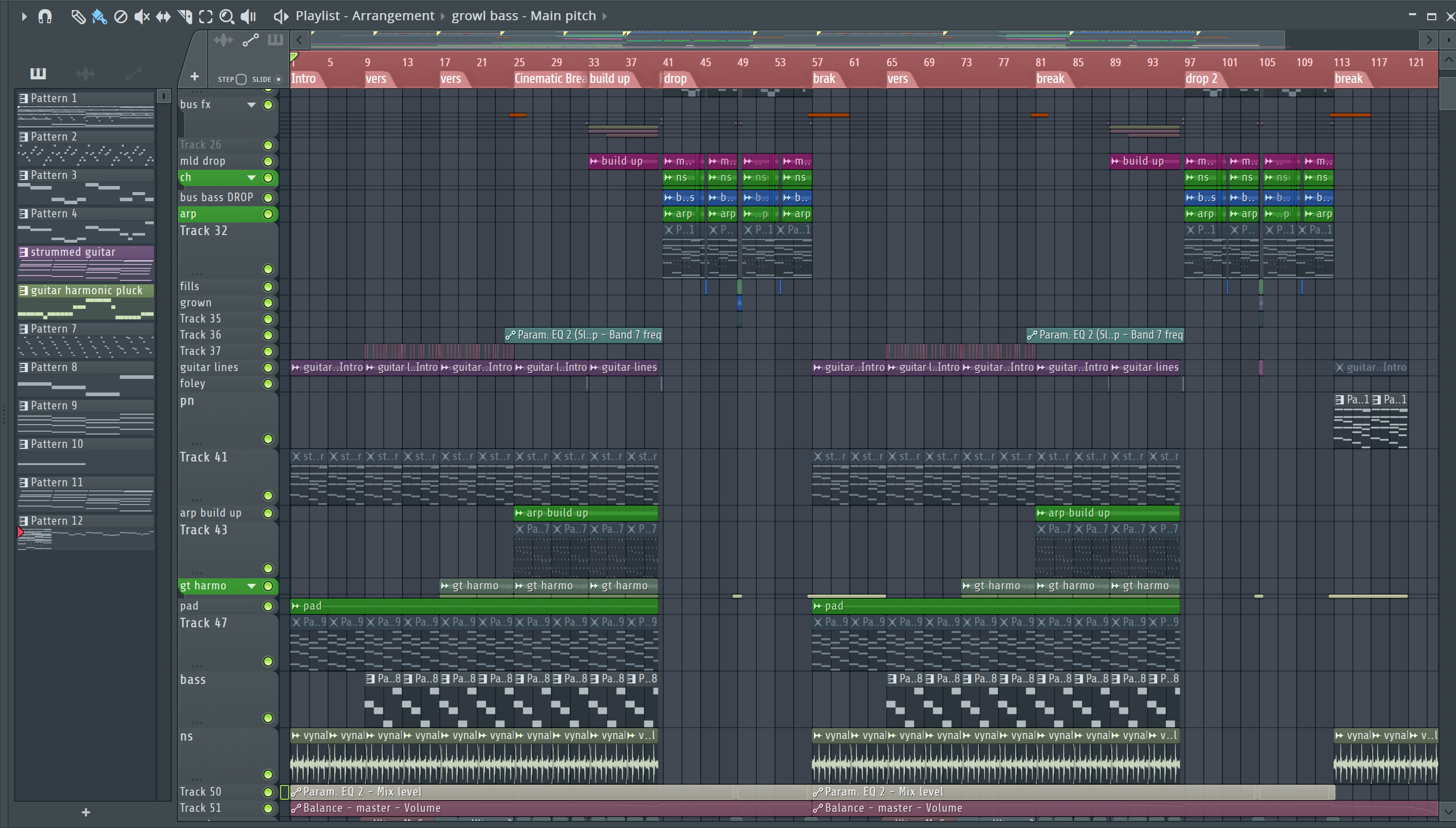Select the Delete tool

pyautogui.click(x=120, y=17)
